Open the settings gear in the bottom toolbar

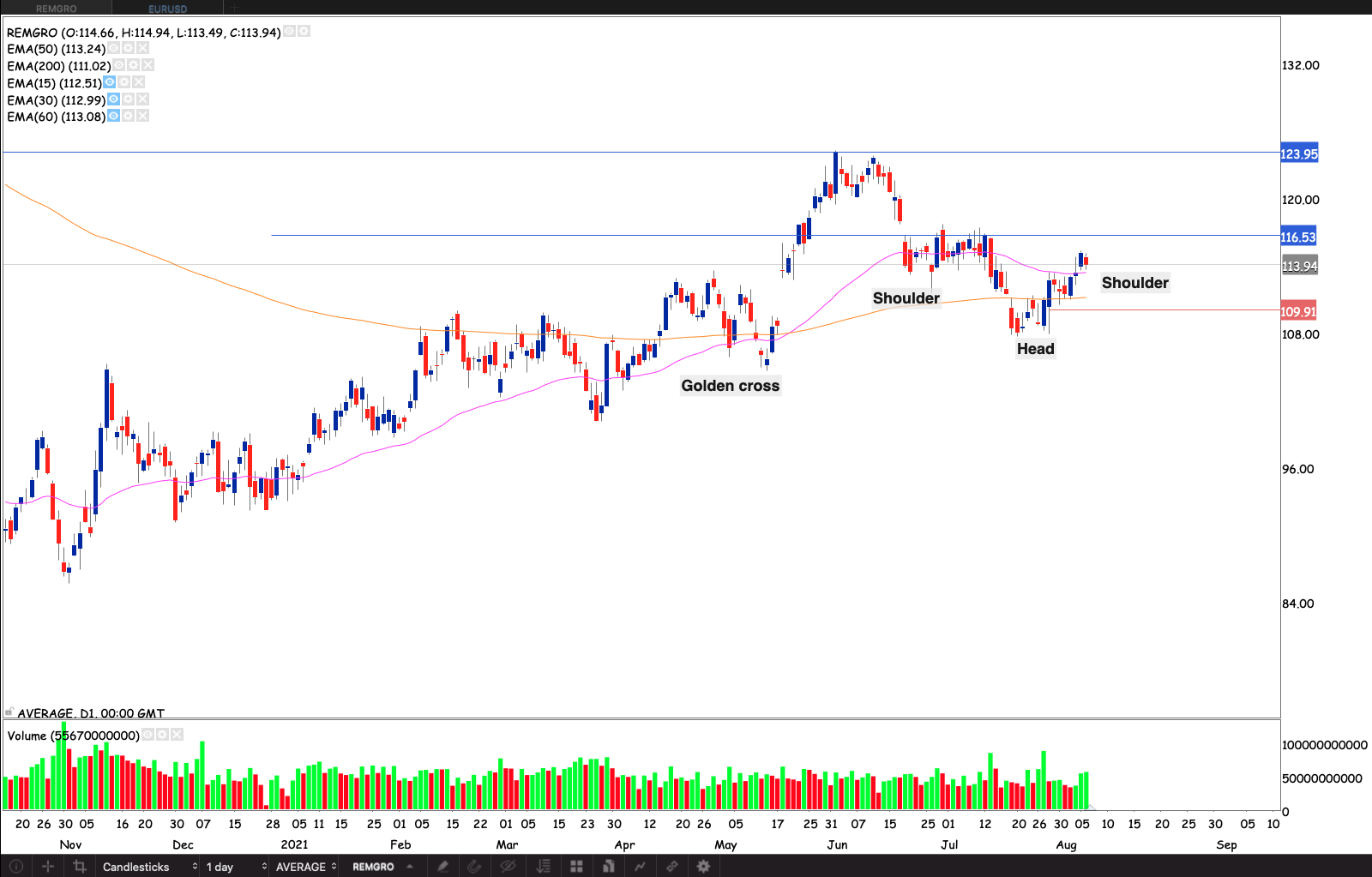(703, 867)
